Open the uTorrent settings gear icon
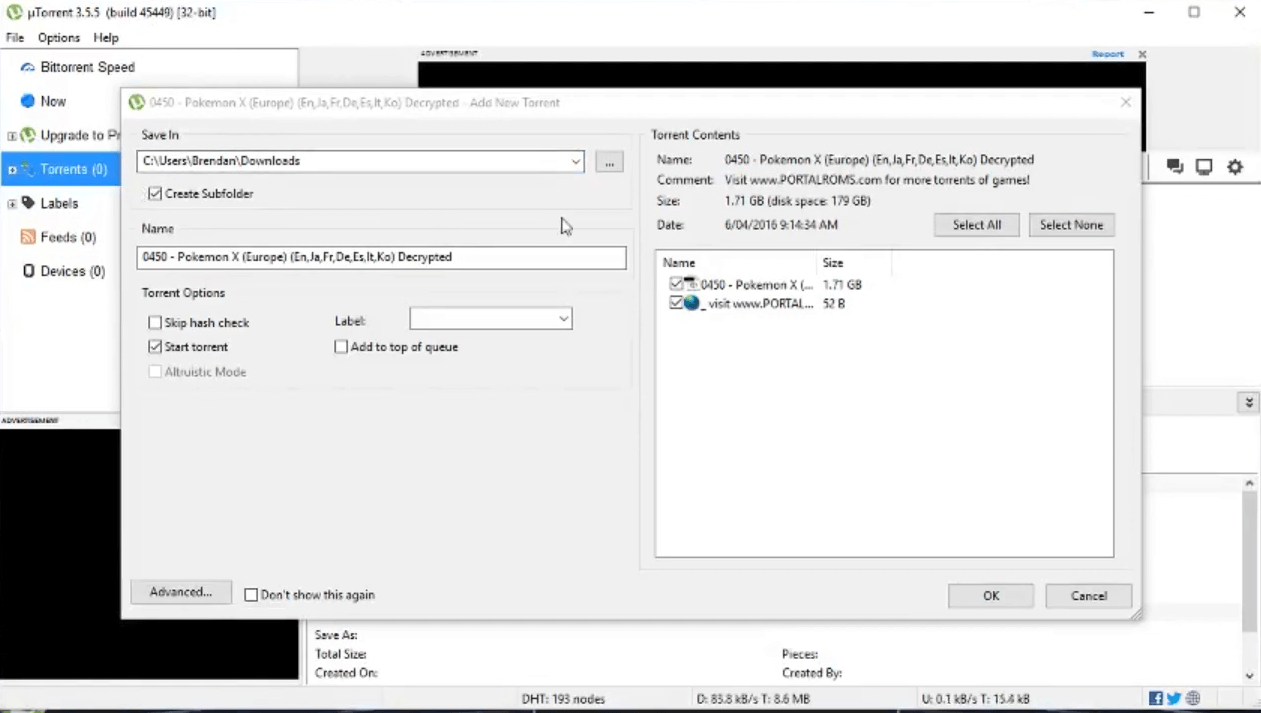 click(1235, 167)
